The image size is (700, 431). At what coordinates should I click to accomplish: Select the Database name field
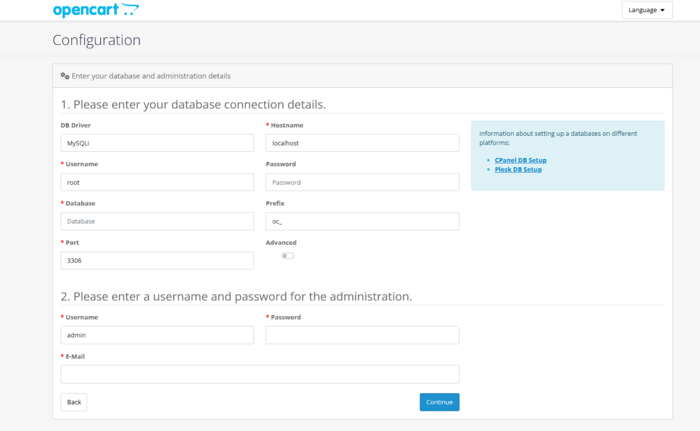point(157,221)
